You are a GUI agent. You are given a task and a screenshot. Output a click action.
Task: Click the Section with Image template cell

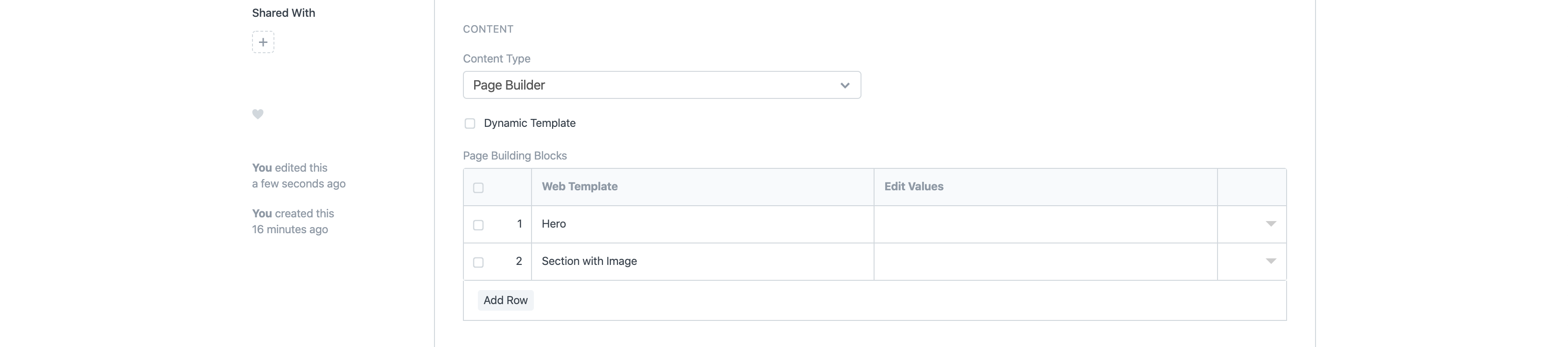[702, 261]
